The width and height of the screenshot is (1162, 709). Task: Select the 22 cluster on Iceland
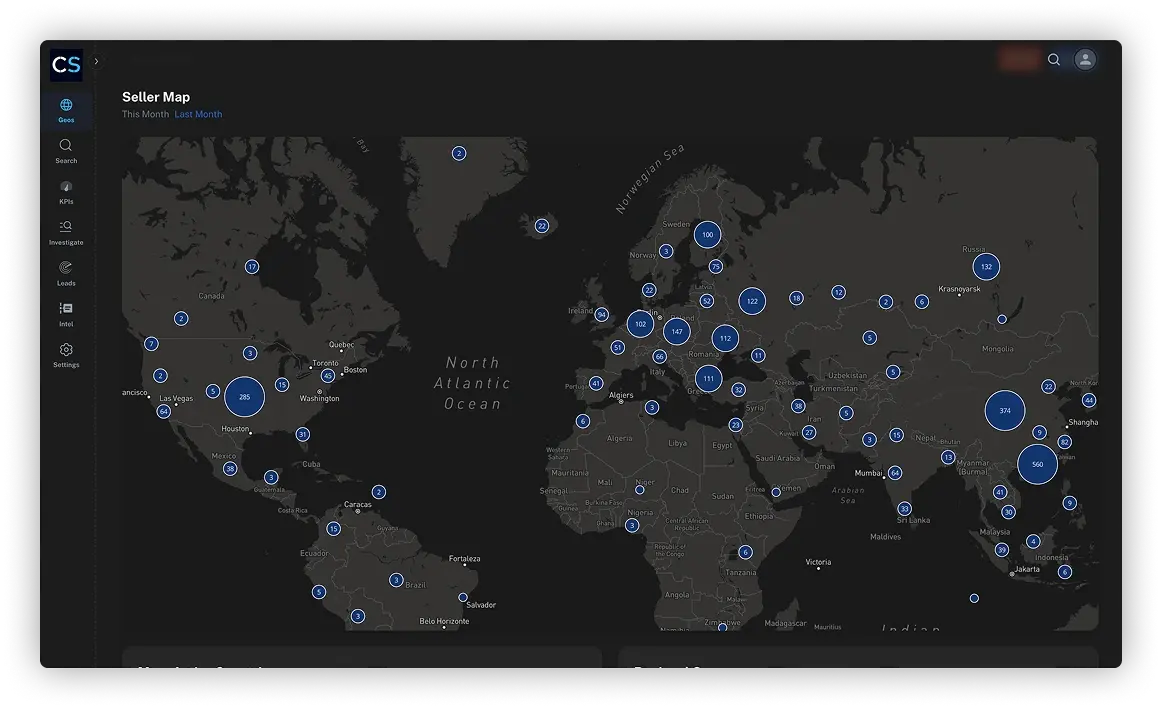542,226
